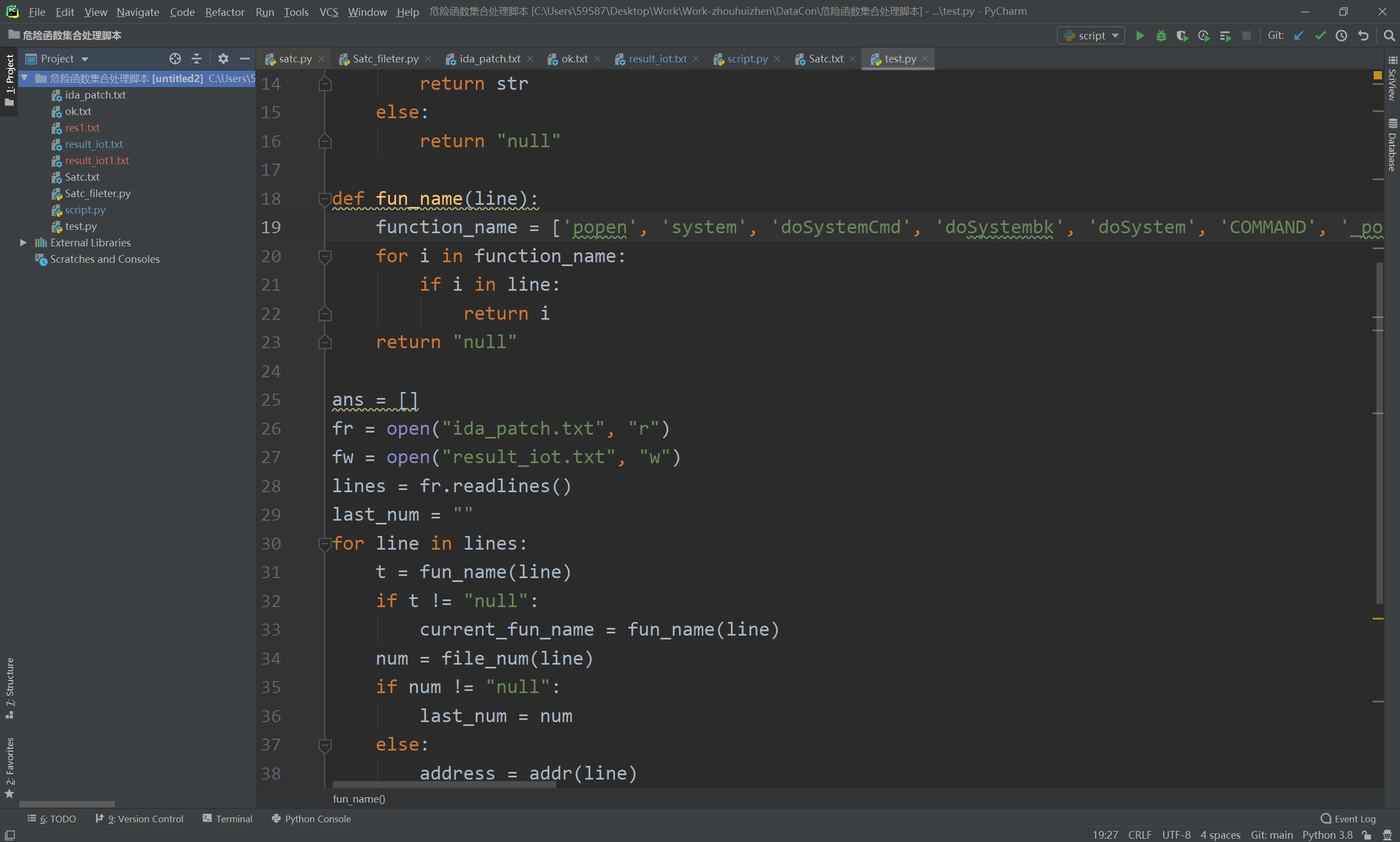Screen dimensions: 1400x842
Task: Select res1.txt in project tree
Action: coord(82,128)
